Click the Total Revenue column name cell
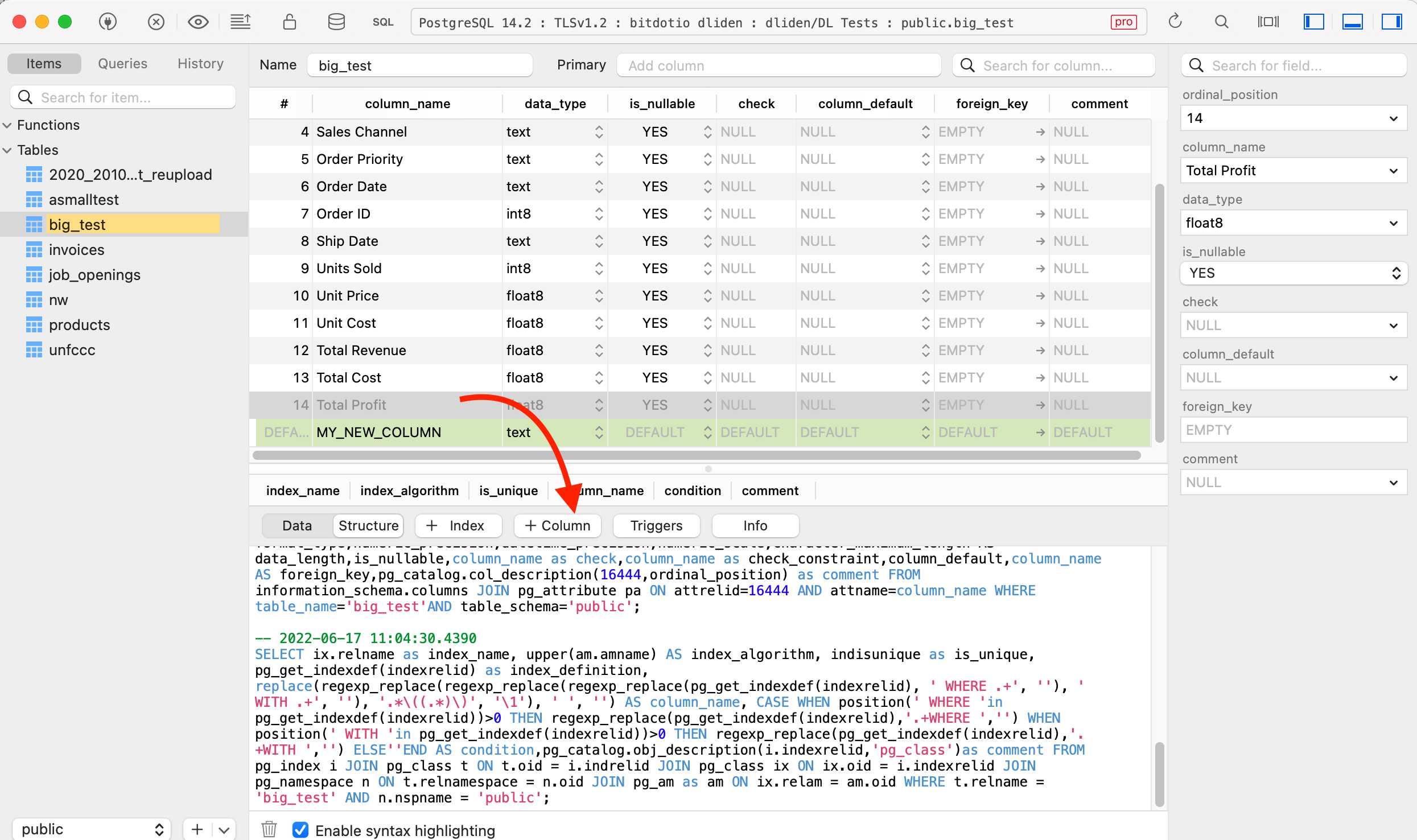Image resolution: width=1417 pixels, height=840 pixels. 407,351
